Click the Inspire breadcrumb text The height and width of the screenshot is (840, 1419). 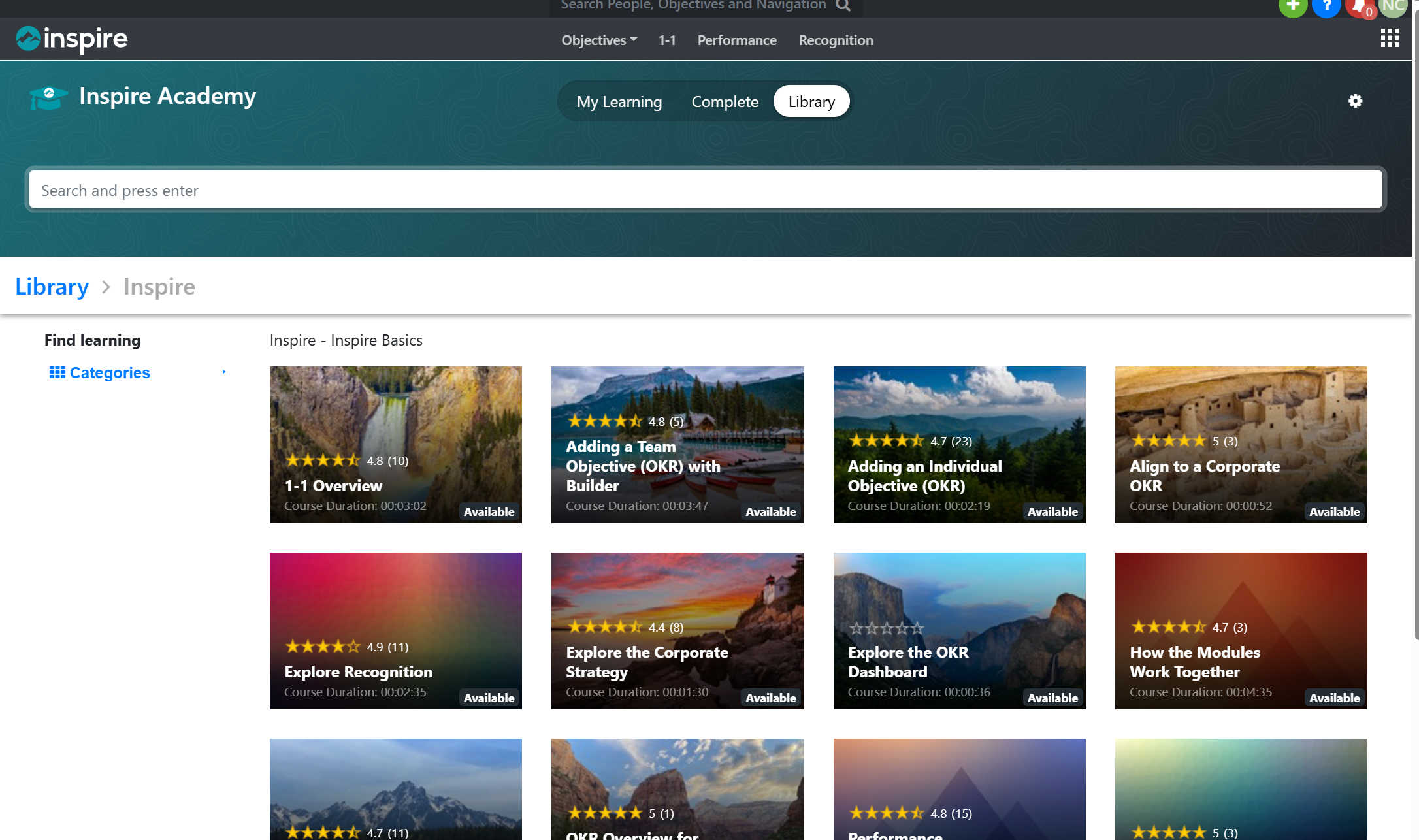pyautogui.click(x=159, y=287)
